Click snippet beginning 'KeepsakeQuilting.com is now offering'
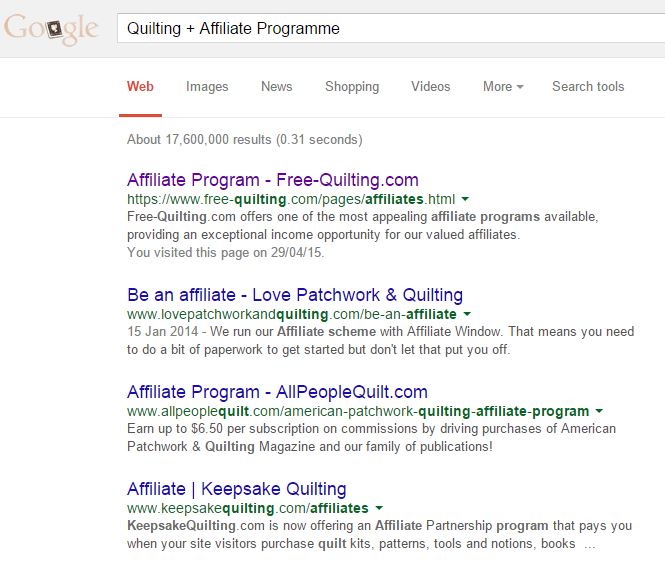The width and height of the screenshot is (665, 566). 380,535
